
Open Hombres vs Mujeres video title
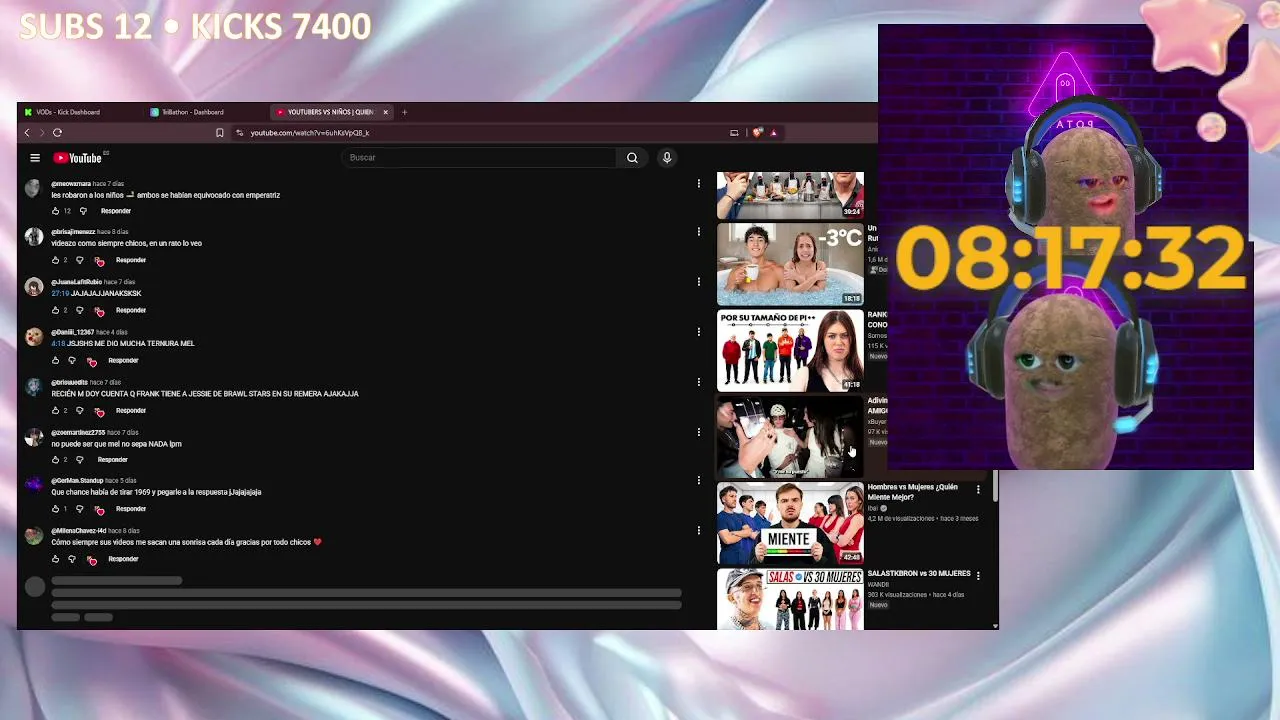point(912,492)
